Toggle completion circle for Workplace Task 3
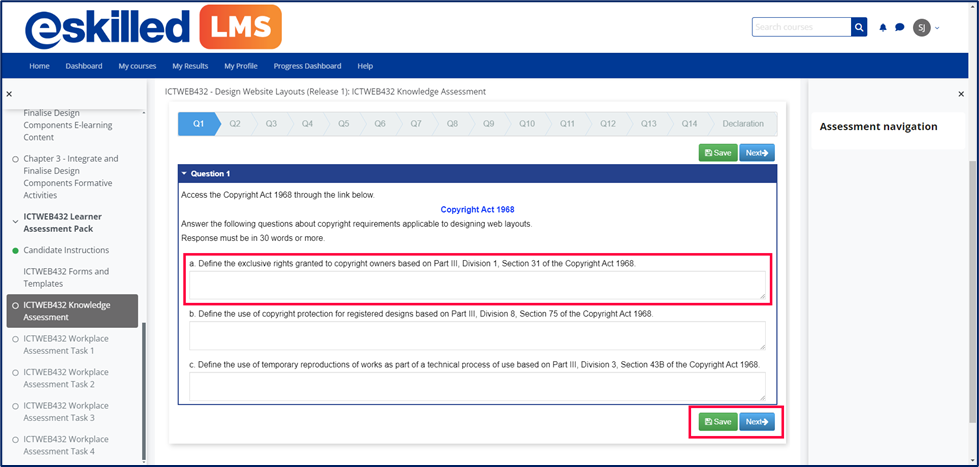Screen dimensions: 979x467 (x=15, y=406)
